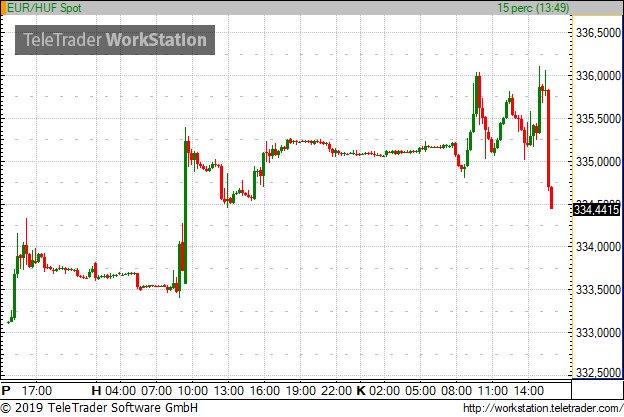Click the 22:00 time axis label
The width and height of the screenshot is (624, 417).
(337, 391)
